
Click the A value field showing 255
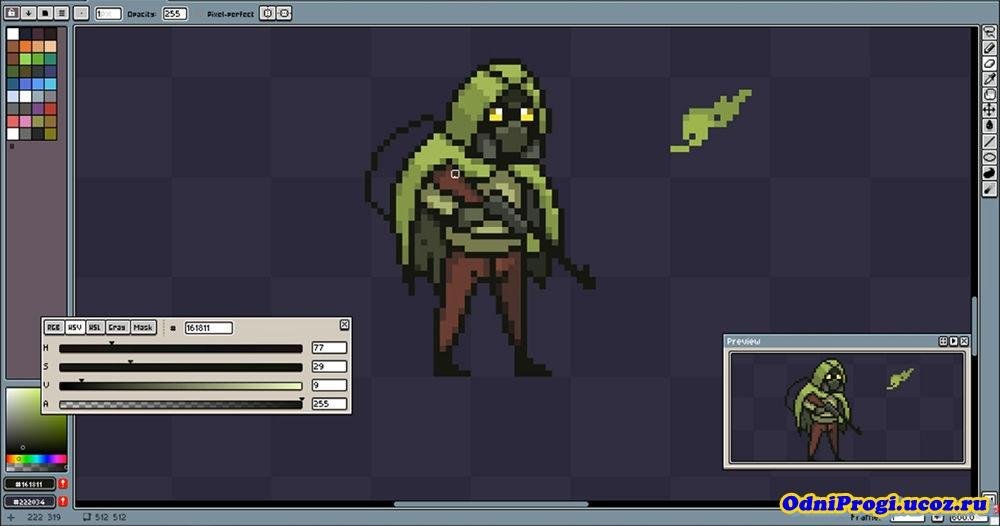point(329,404)
